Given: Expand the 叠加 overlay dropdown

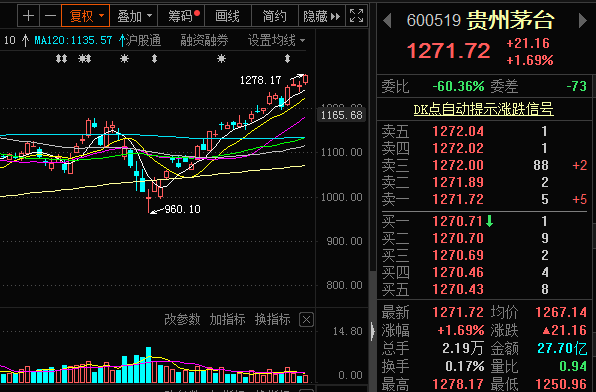Looking at the screenshot, I should tap(134, 16).
